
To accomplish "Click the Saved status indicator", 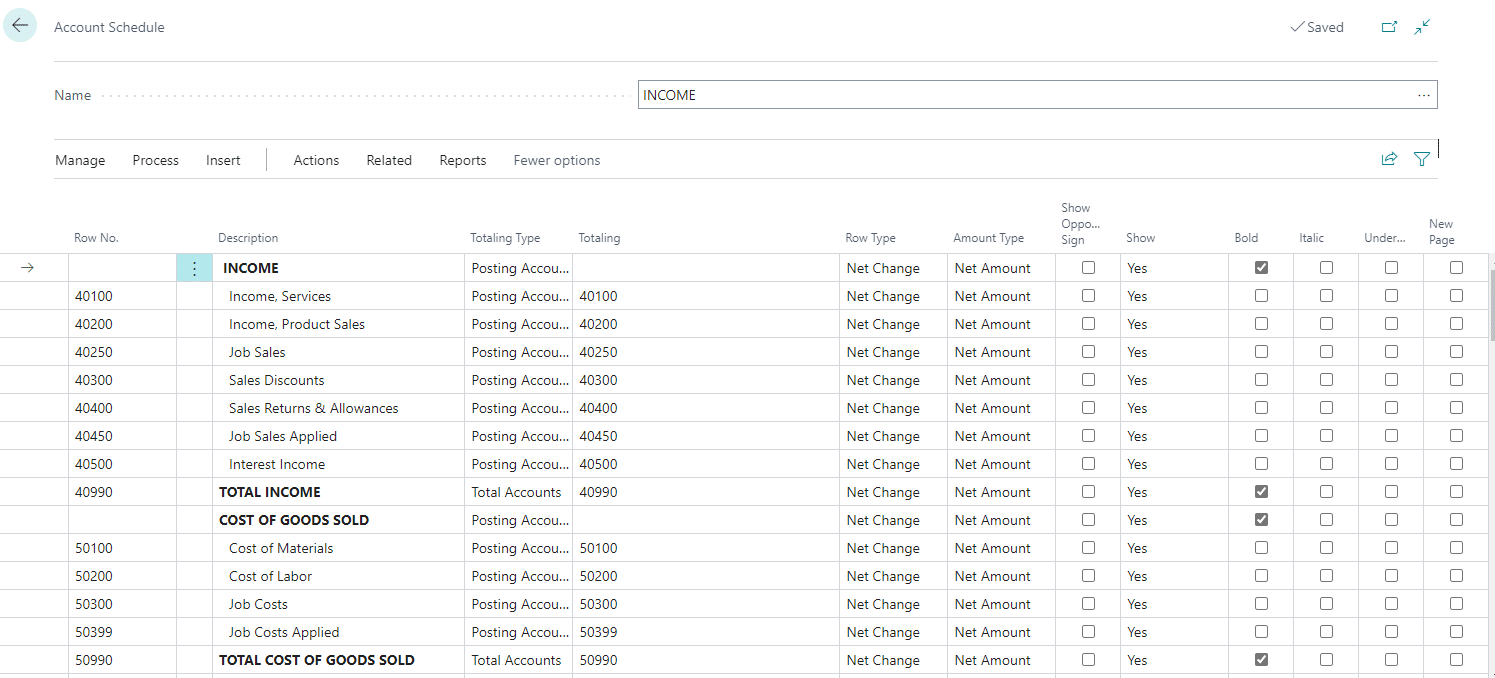I will 1317,27.
